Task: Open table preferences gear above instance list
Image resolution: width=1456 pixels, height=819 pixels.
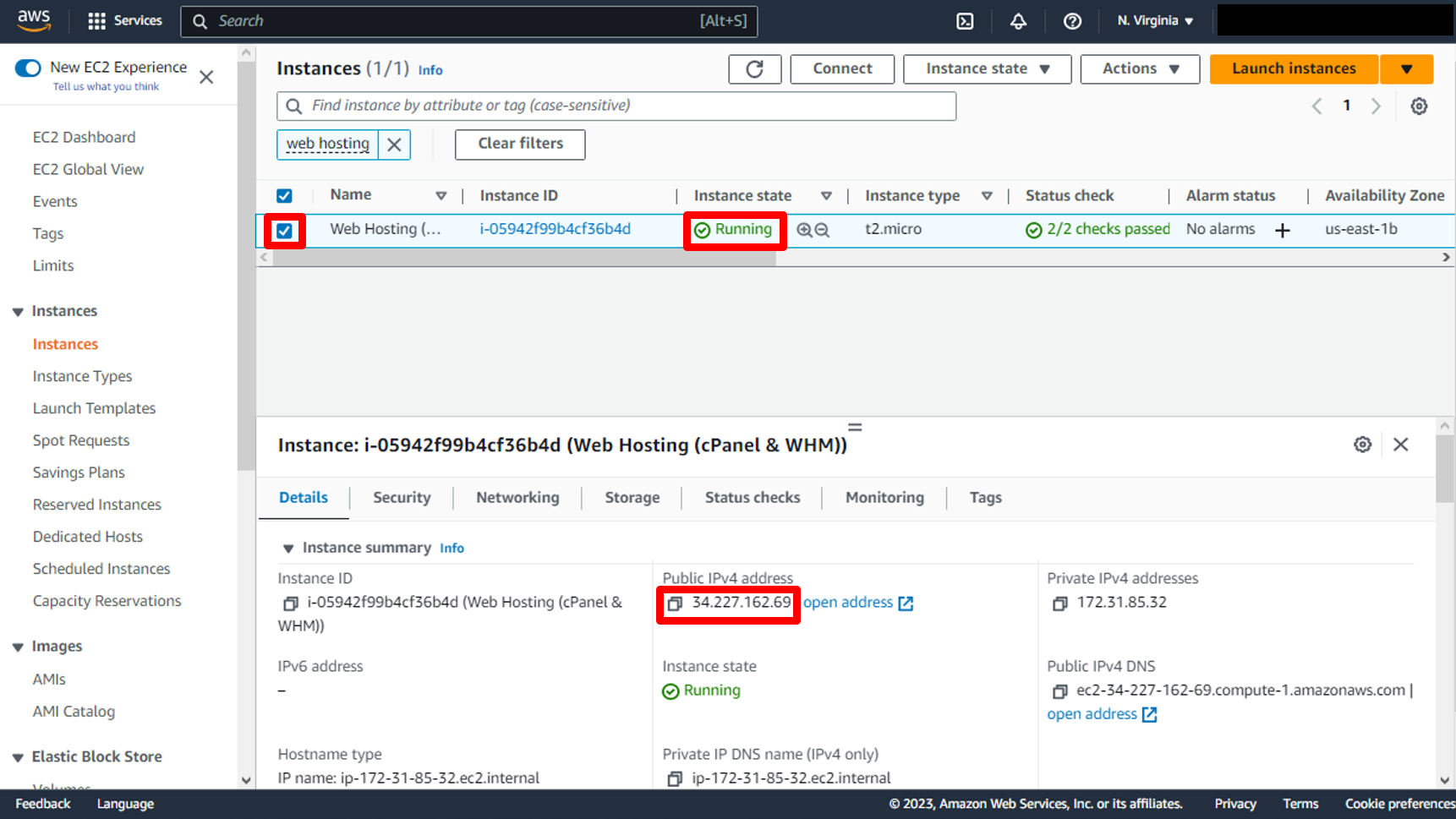Action: (x=1419, y=106)
